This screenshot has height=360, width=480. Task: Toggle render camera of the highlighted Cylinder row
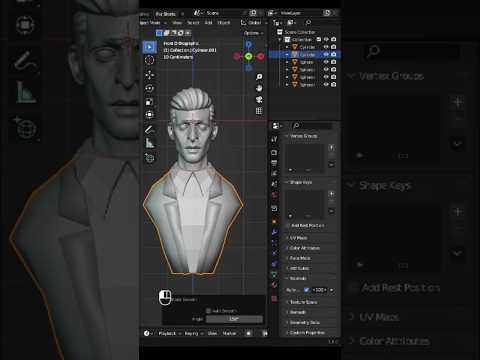334,54
